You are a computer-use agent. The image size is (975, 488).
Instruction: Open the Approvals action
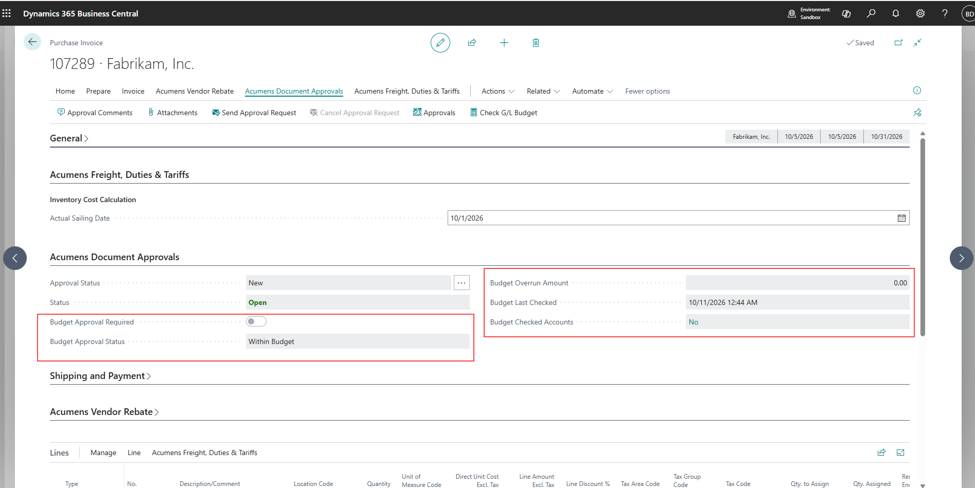click(434, 113)
